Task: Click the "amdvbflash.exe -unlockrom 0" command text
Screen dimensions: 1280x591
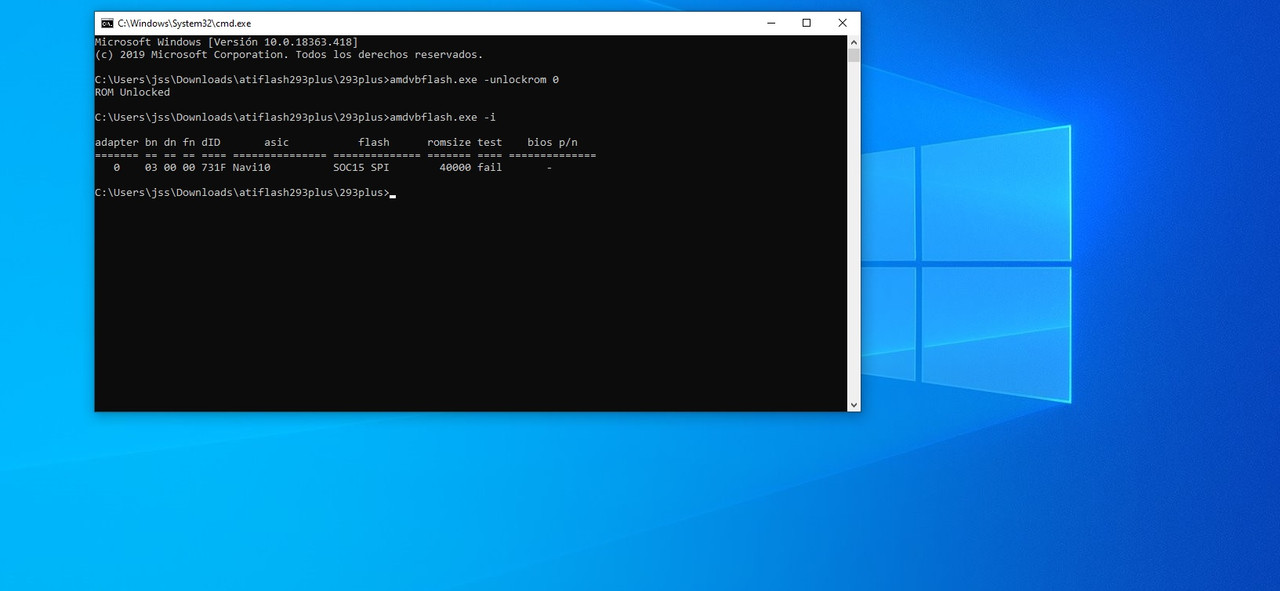Action: coord(474,79)
